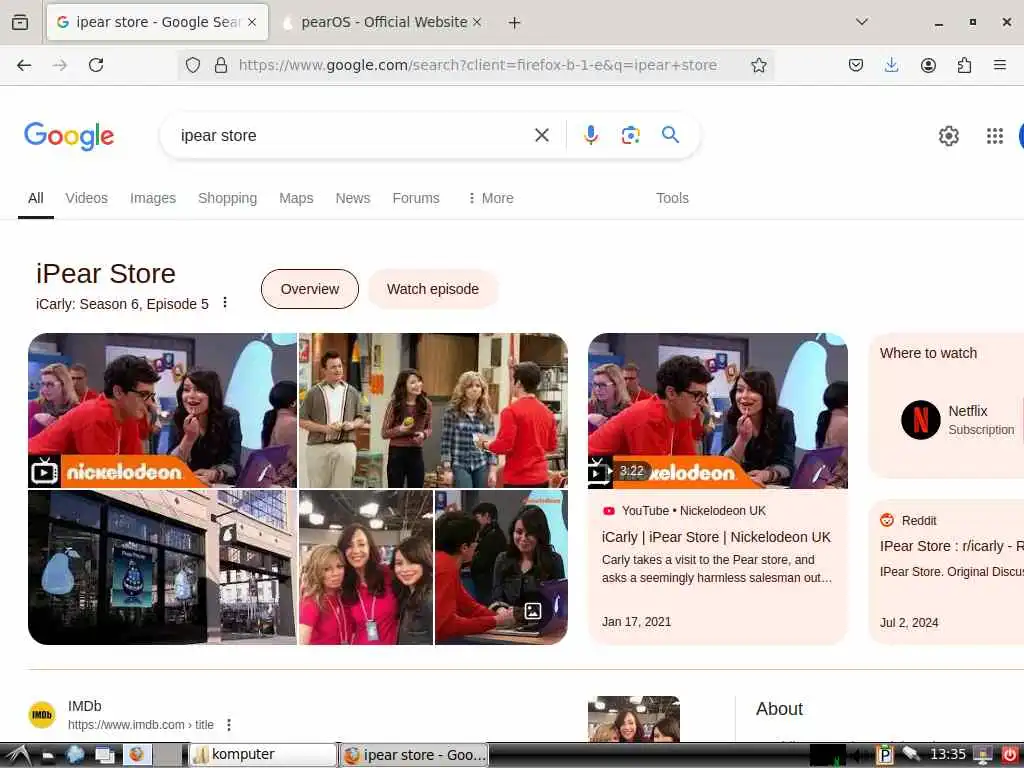Image resolution: width=1024 pixels, height=768 pixels.
Task: Click the Google logo
Action: (x=69, y=136)
